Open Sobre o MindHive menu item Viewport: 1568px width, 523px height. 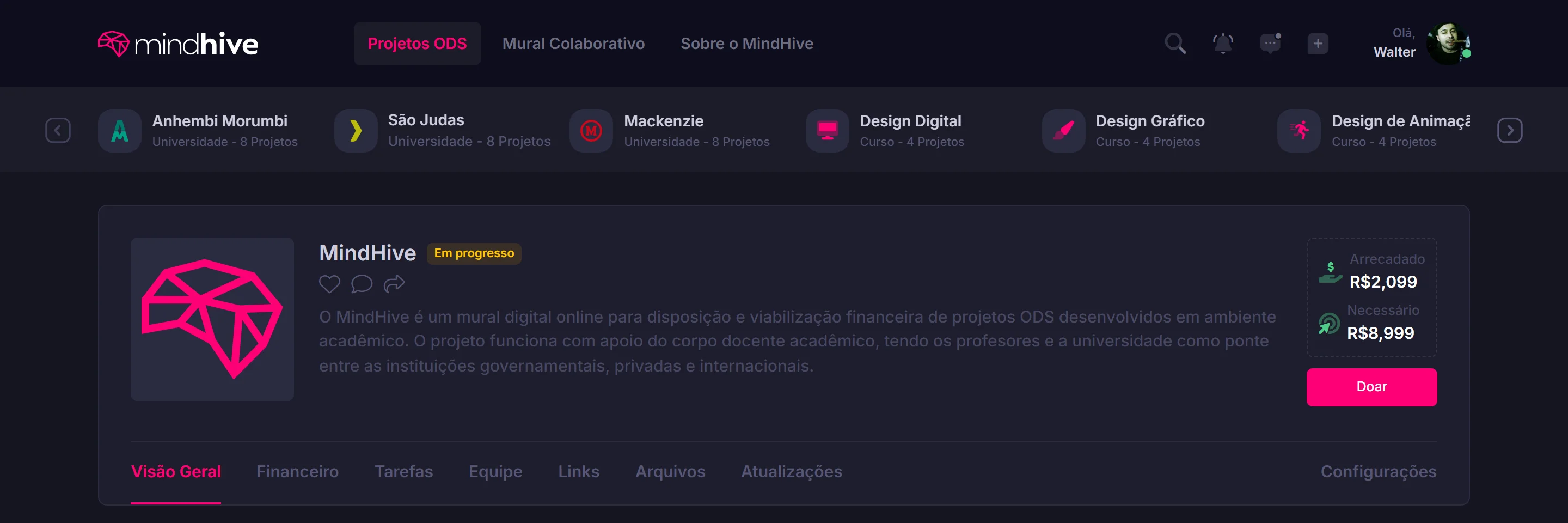747,44
